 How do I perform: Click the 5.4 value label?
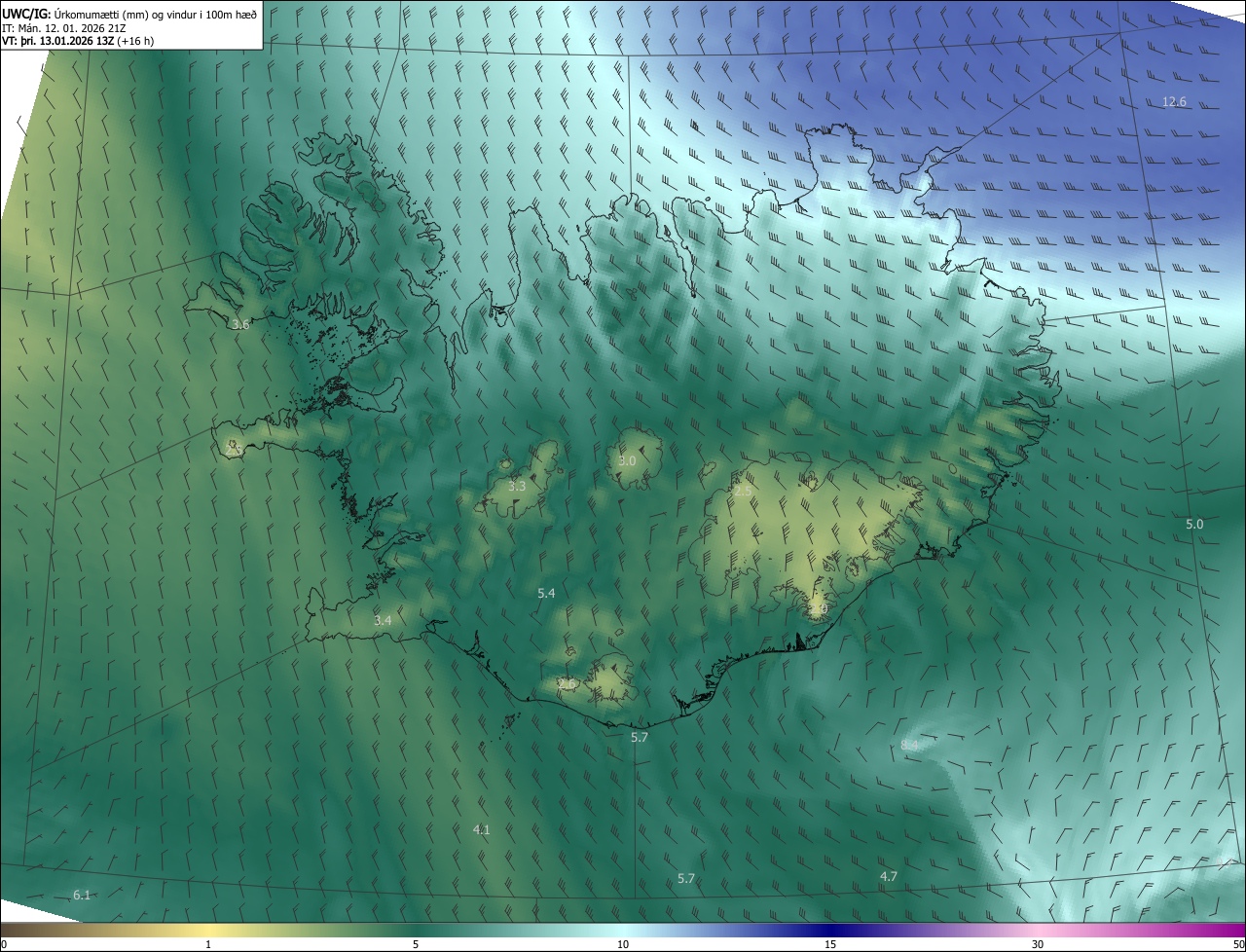(546, 593)
